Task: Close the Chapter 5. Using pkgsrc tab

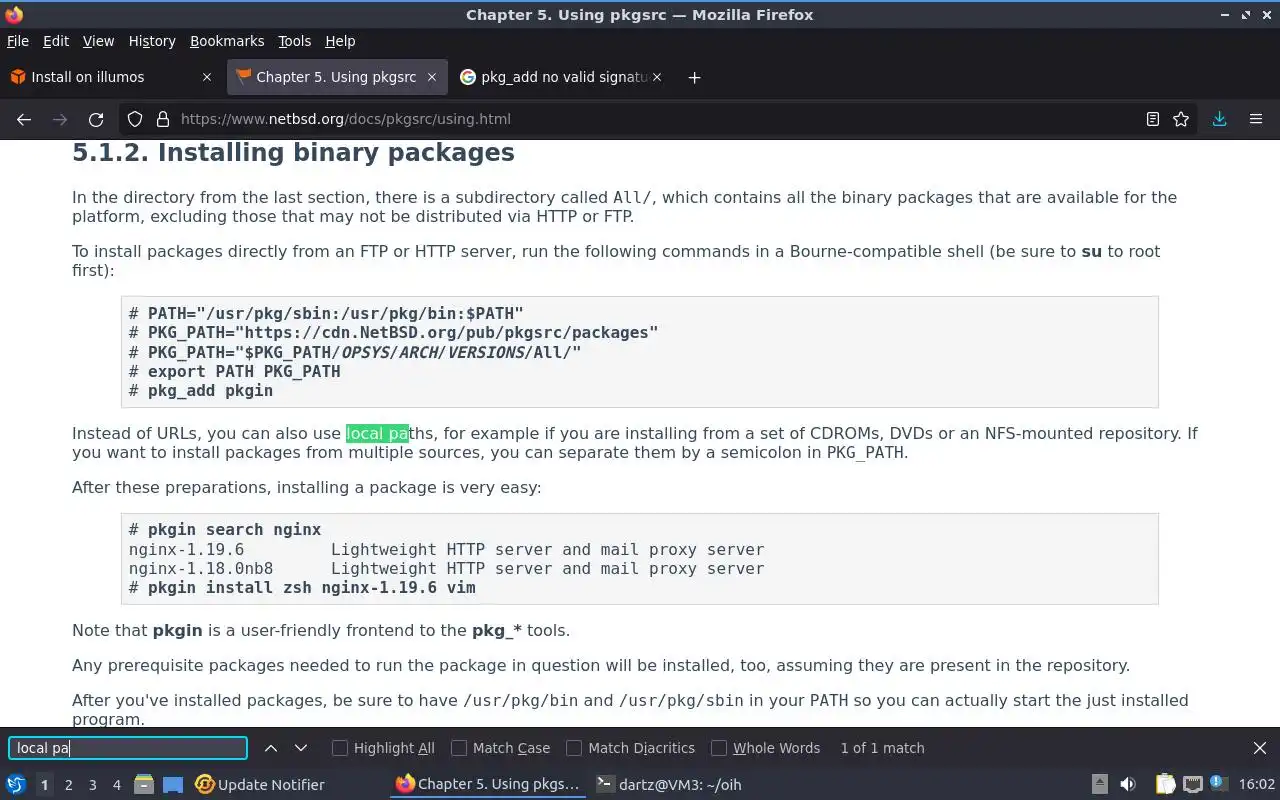Action: [432, 77]
